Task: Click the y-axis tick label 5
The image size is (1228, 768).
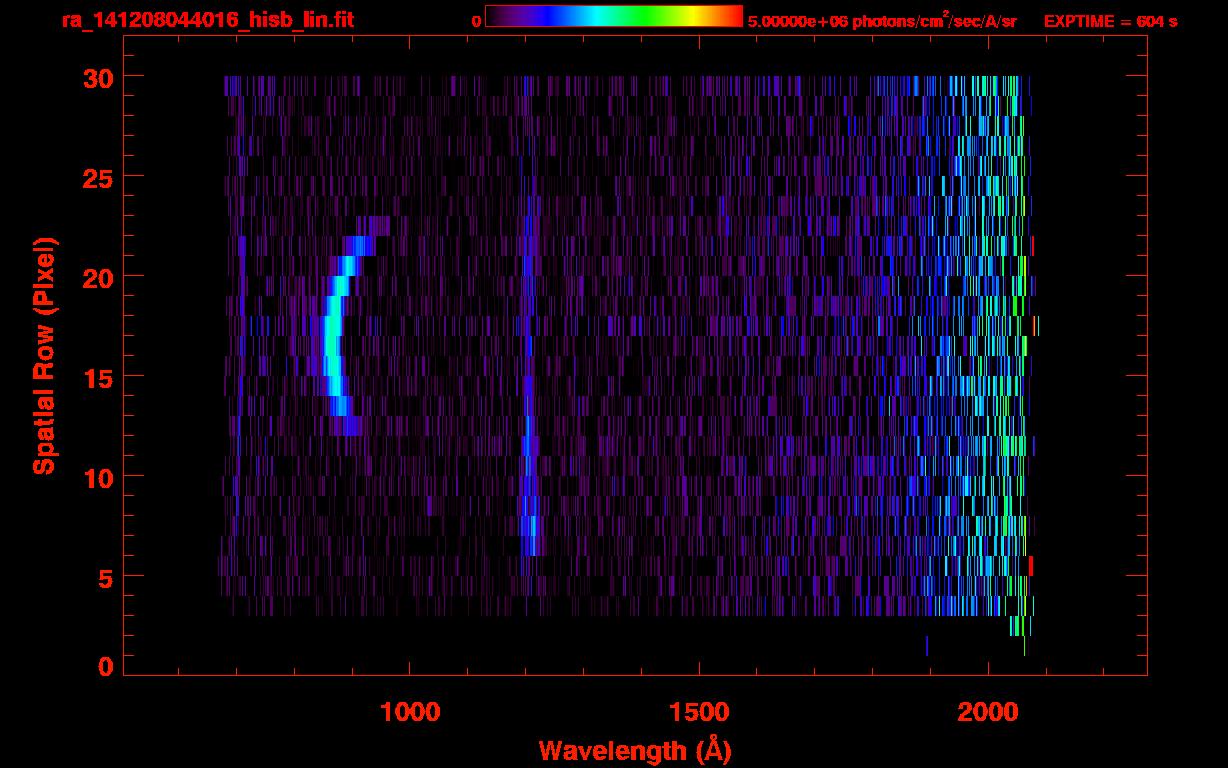Action: [107, 577]
